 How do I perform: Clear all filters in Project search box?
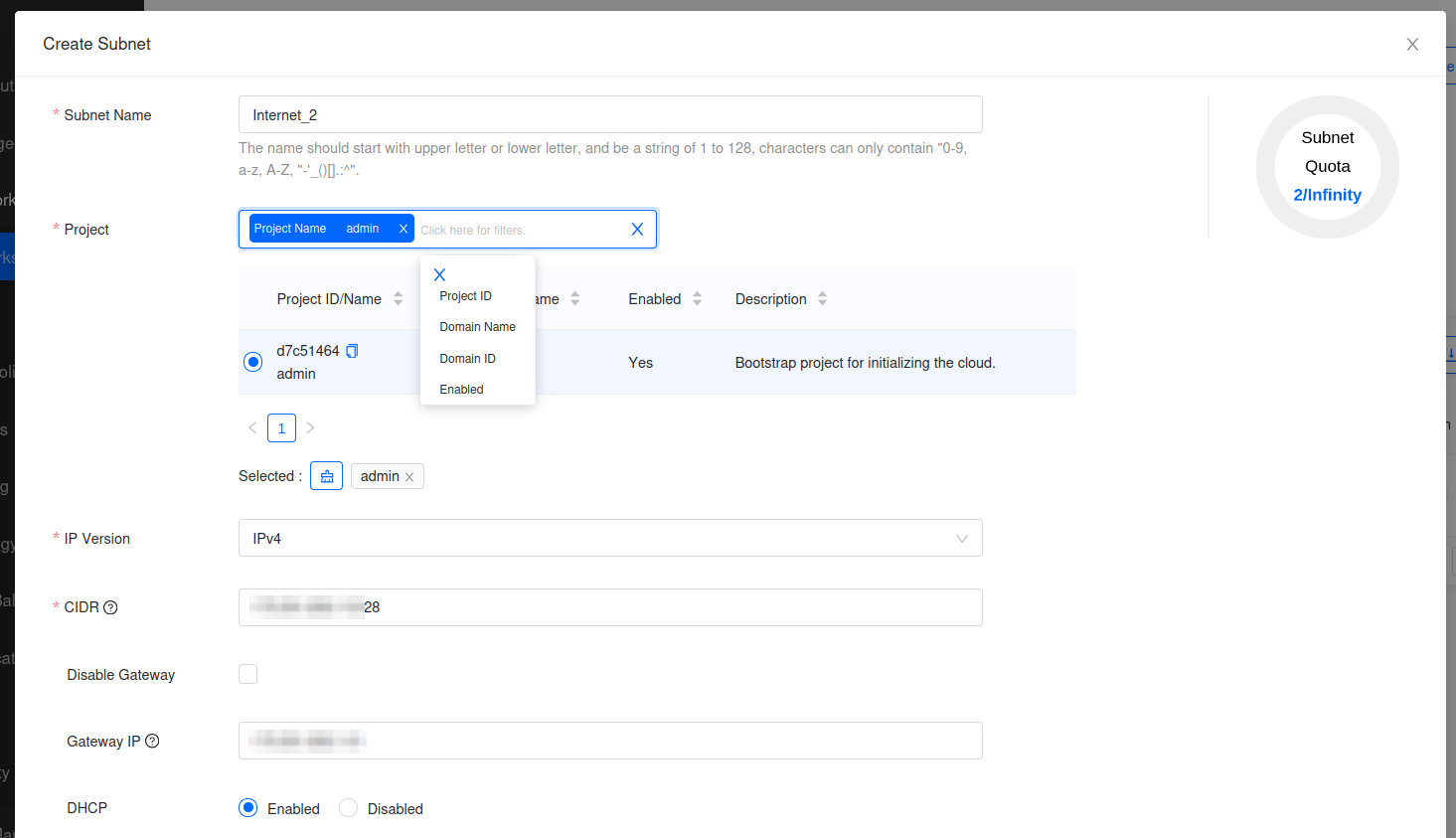637,229
